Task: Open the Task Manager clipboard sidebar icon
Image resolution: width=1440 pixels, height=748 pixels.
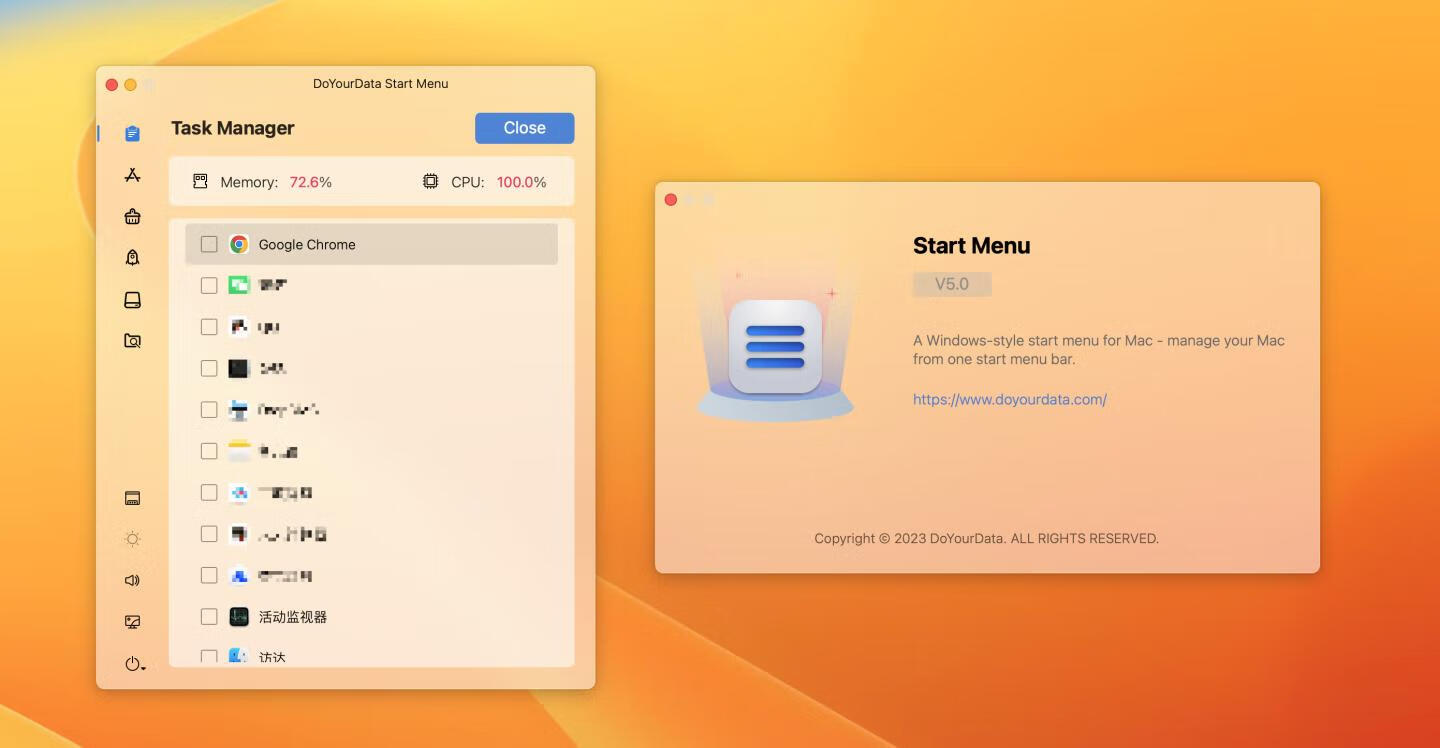Action: pos(132,133)
